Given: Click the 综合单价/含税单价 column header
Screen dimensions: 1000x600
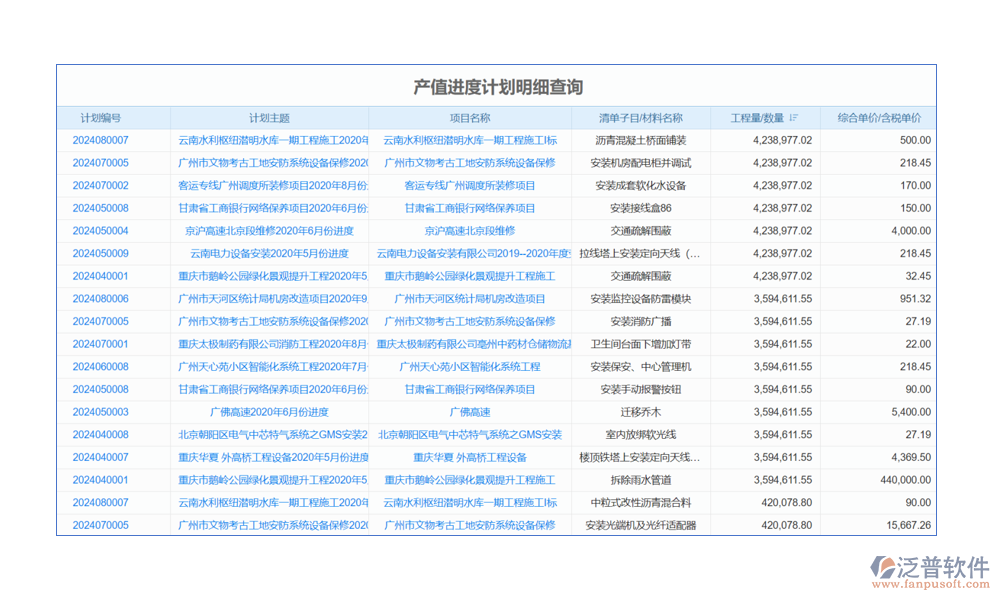Looking at the screenshot, I should pyautogui.click(x=879, y=118).
